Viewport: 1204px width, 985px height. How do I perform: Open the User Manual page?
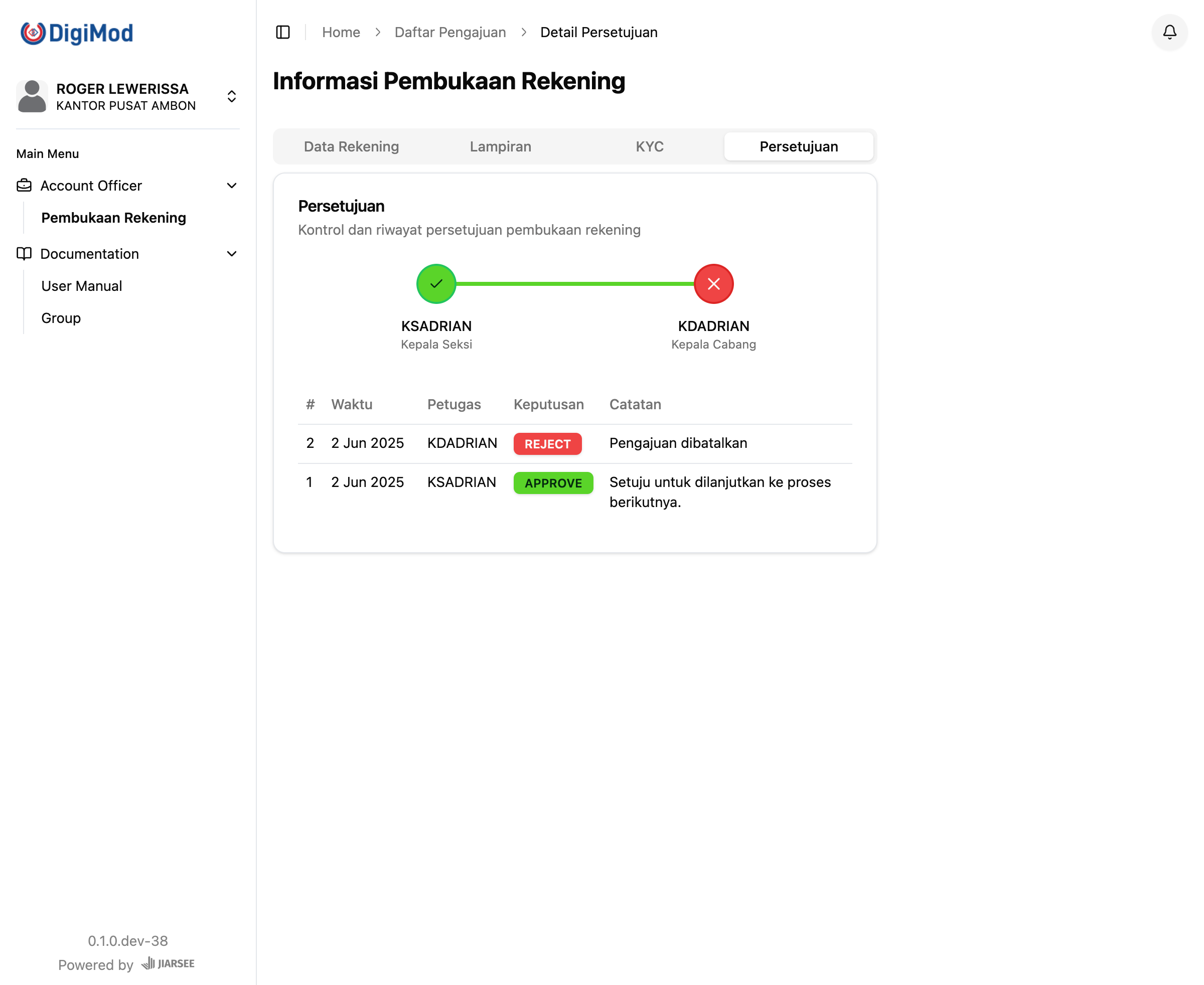(82, 286)
